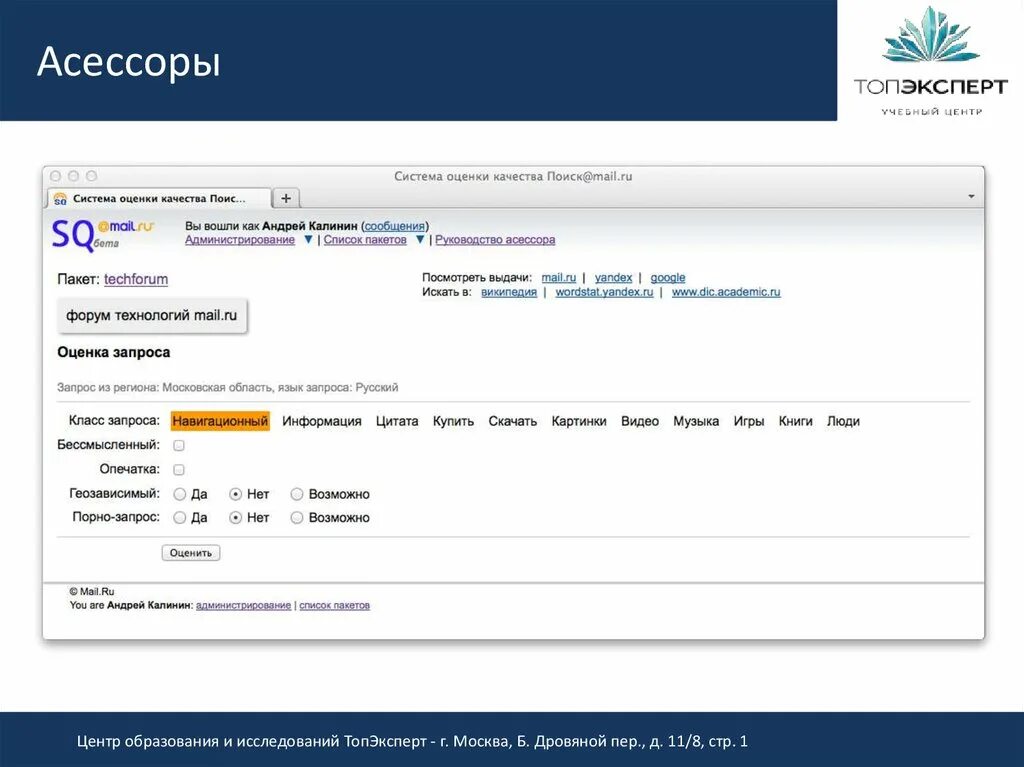1024x767 pixels.
Task: Open a new browser tab with plus button
Action: coord(285,198)
